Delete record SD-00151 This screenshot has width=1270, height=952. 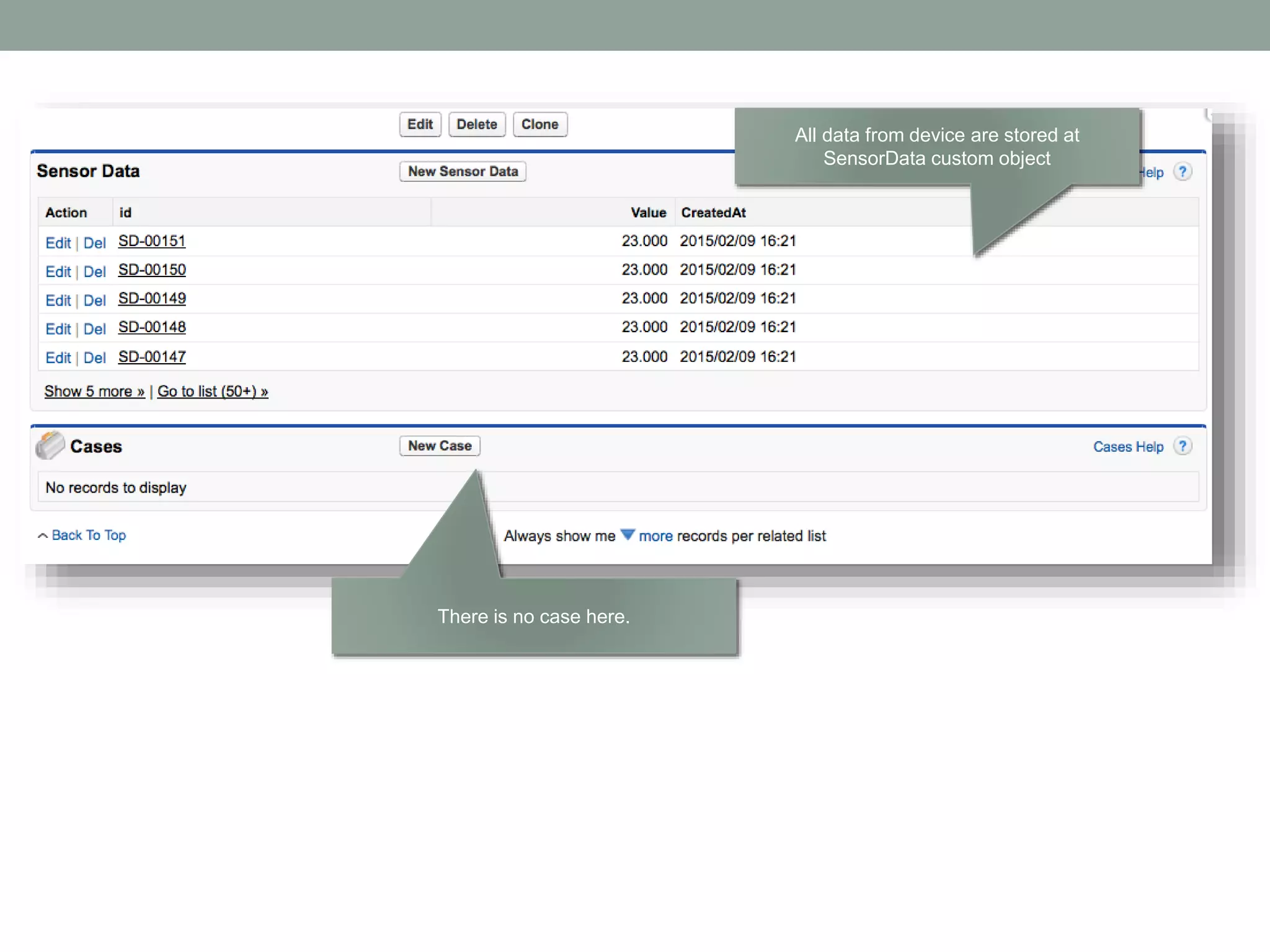pyautogui.click(x=94, y=243)
